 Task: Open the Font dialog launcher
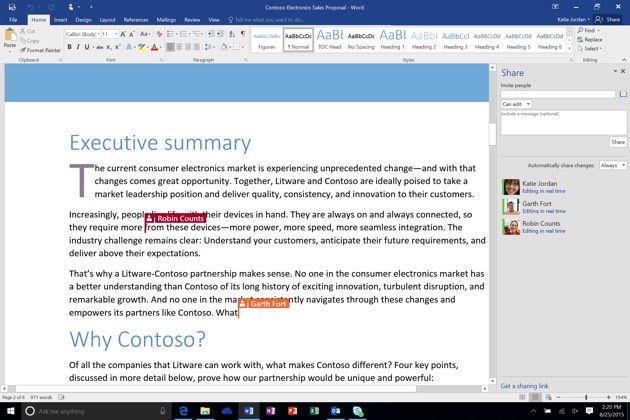point(161,60)
